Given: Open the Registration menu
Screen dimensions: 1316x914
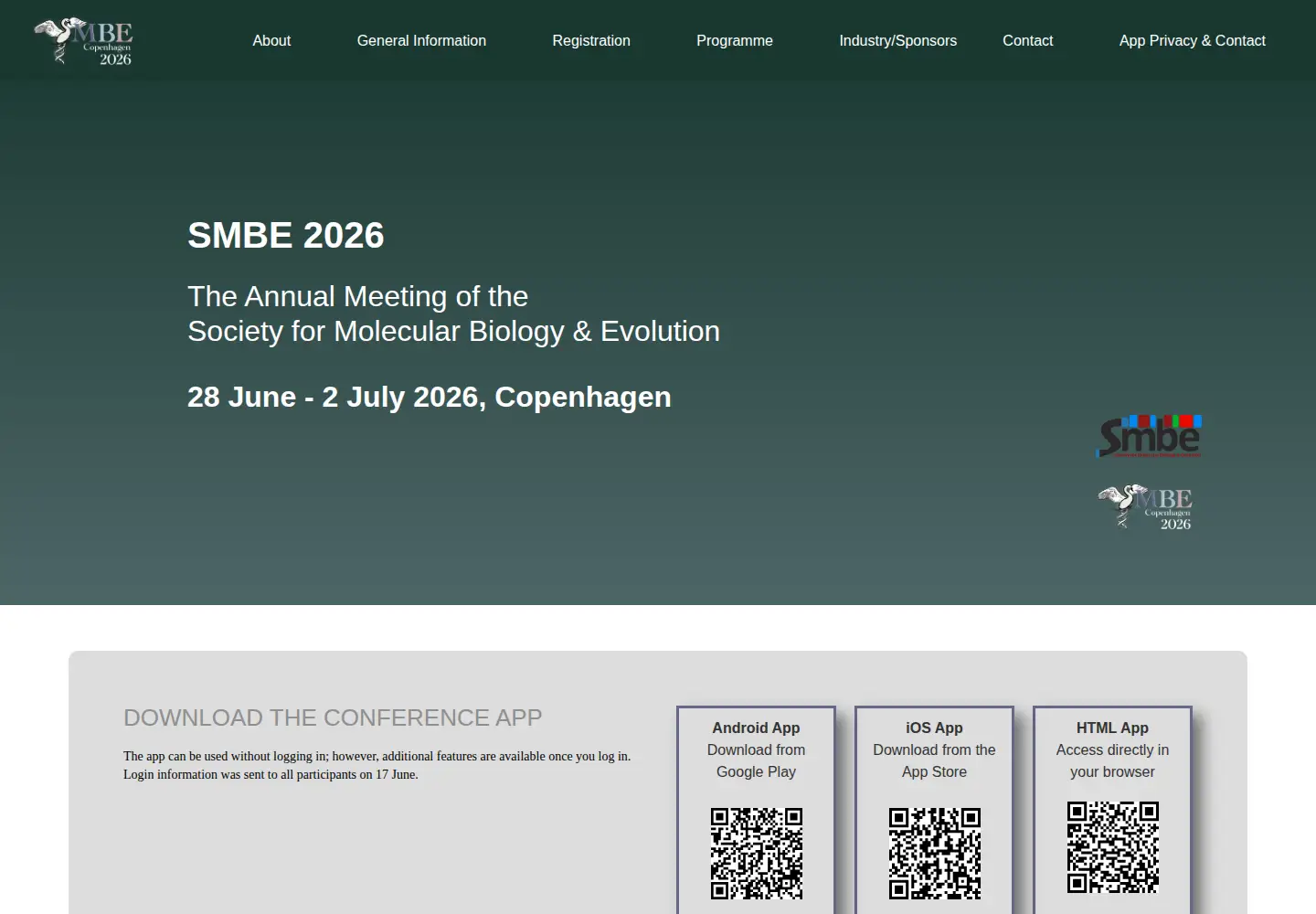Looking at the screenshot, I should pyautogui.click(x=591, y=40).
